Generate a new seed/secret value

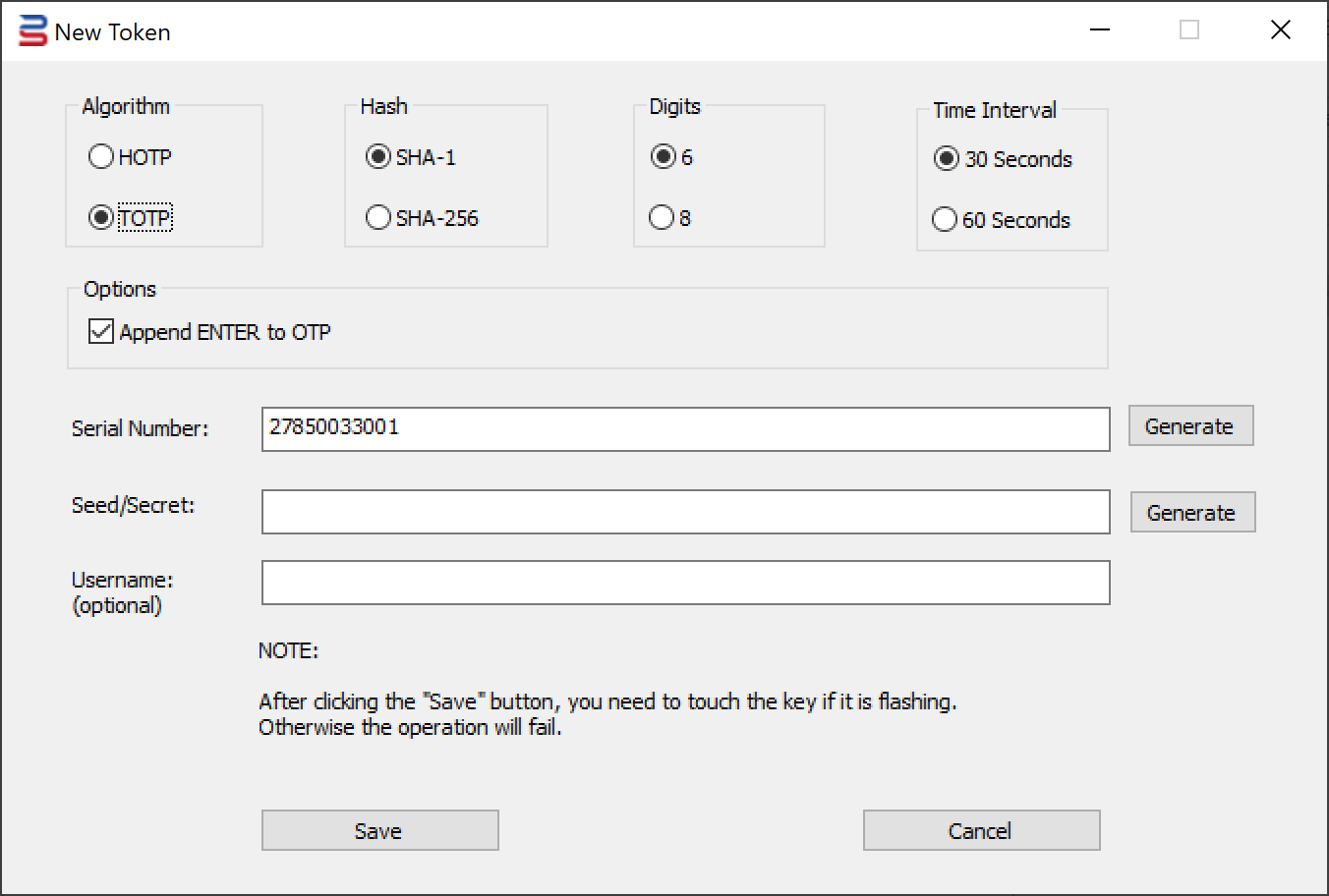pos(1192,512)
